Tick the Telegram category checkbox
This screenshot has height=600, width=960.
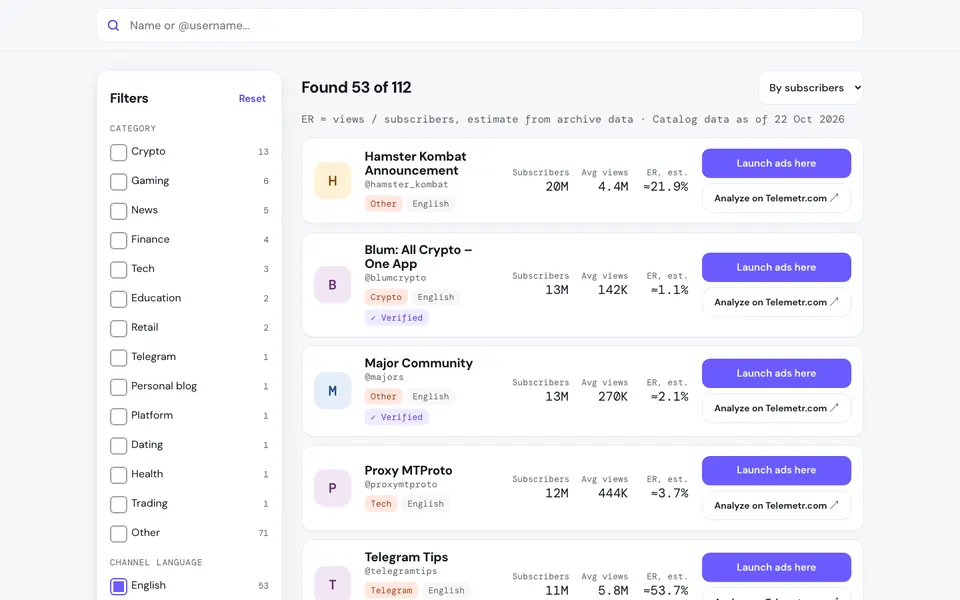coord(118,358)
